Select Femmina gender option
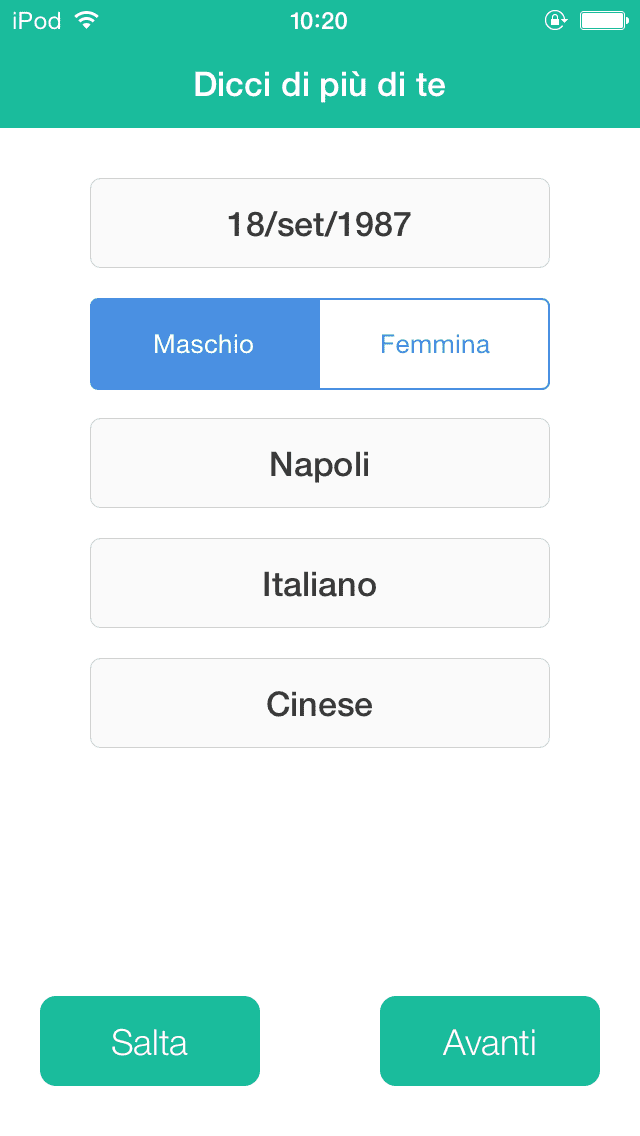The width and height of the screenshot is (640, 1136). [x=435, y=344]
